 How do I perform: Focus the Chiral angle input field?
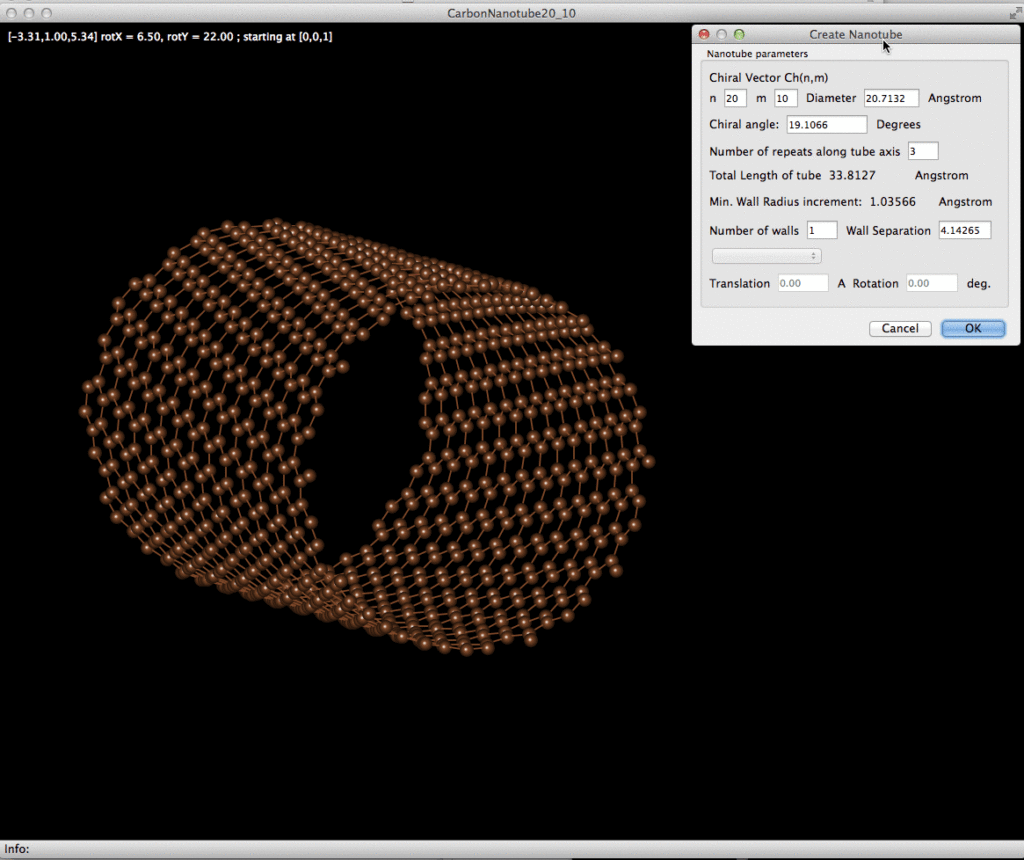click(826, 125)
